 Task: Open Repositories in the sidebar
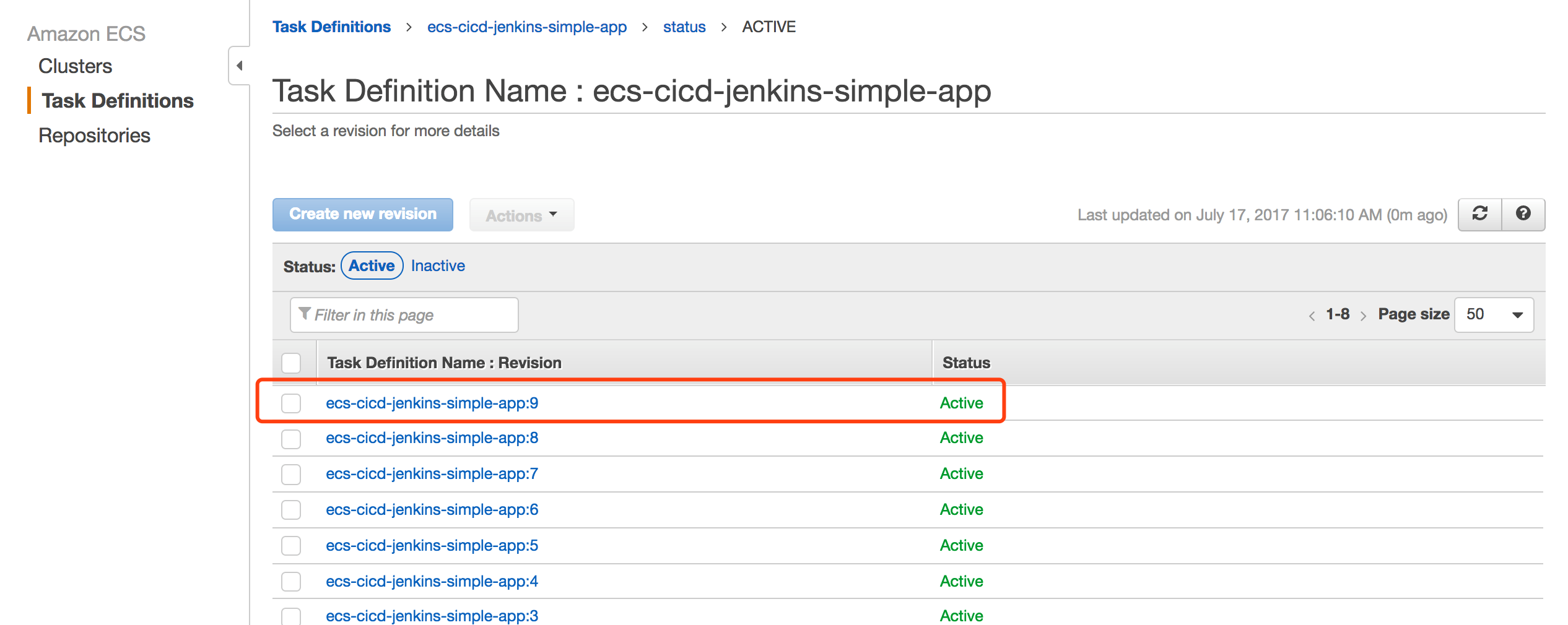(x=94, y=136)
